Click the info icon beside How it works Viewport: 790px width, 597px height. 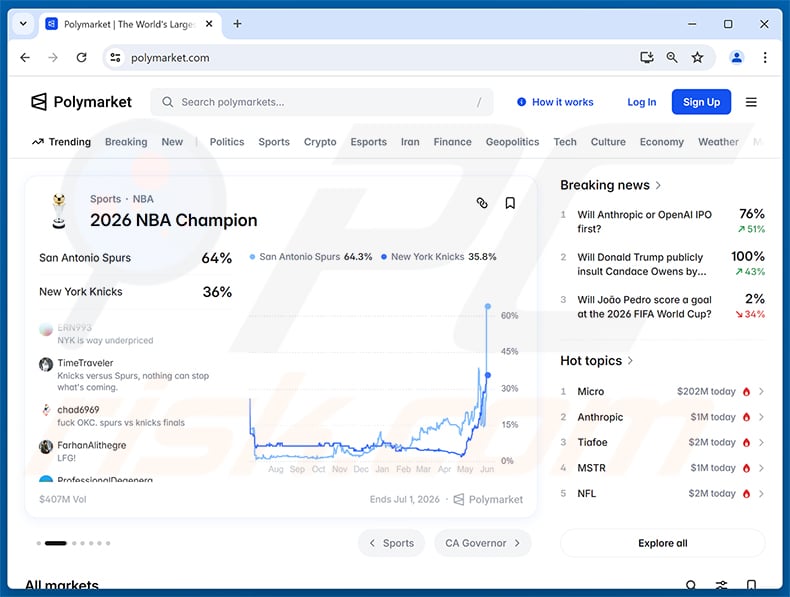pos(521,102)
